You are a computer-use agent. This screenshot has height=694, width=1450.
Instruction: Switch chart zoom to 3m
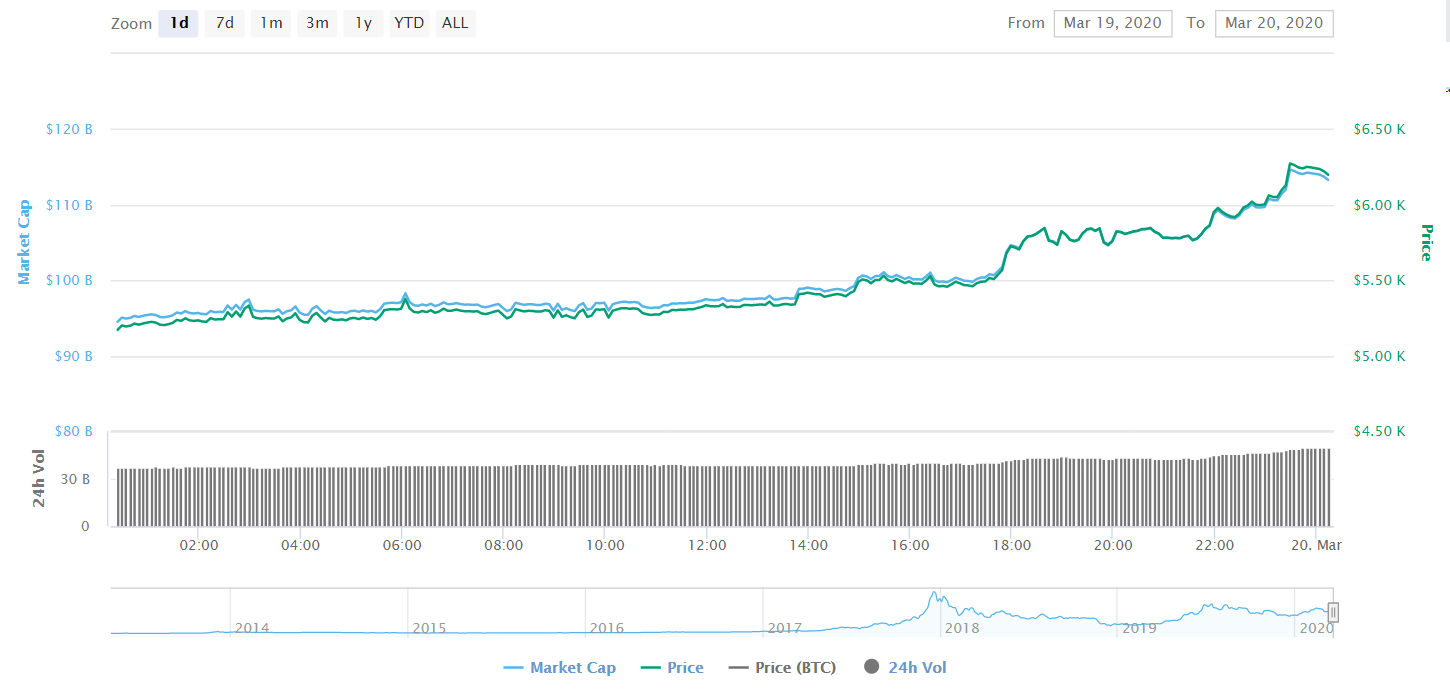(x=317, y=23)
